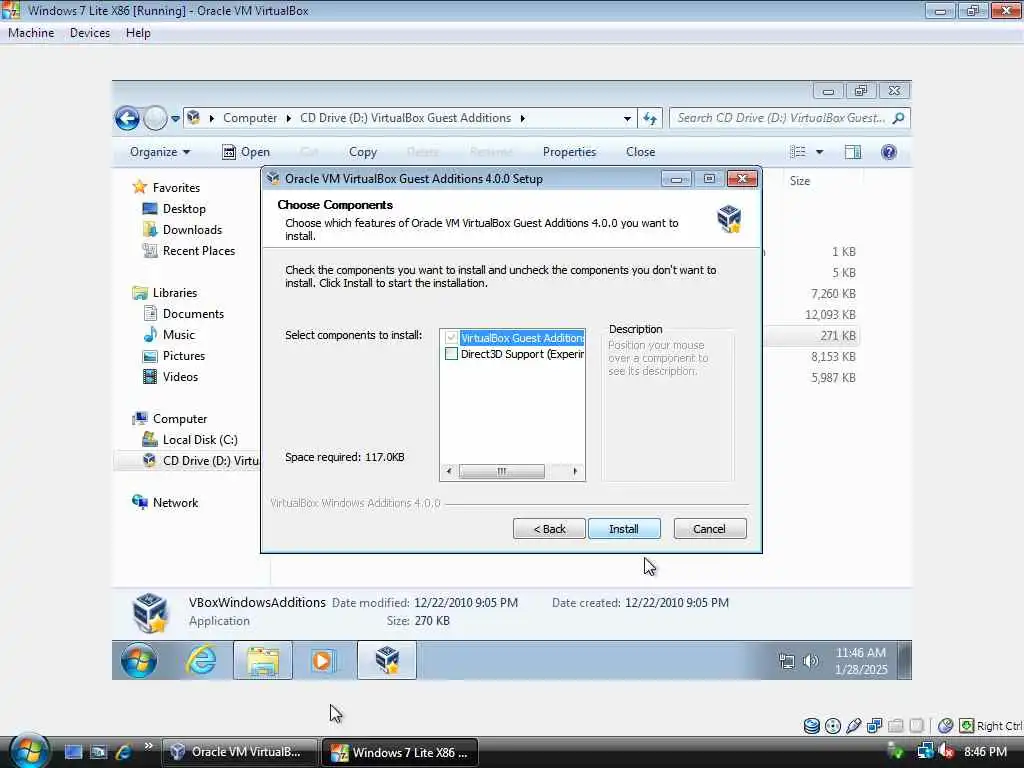Open the Machine menu in VirtualBox
The image size is (1024, 768).
tap(31, 33)
